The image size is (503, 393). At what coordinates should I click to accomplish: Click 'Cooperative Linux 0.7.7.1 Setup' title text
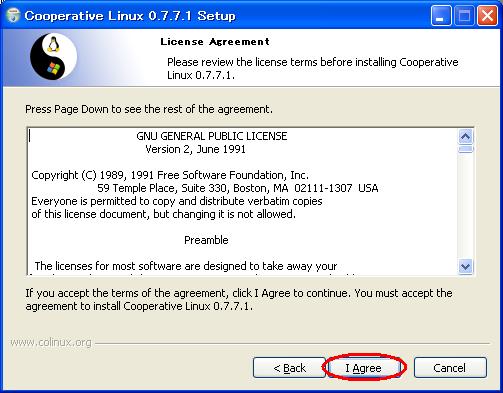point(130,16)
